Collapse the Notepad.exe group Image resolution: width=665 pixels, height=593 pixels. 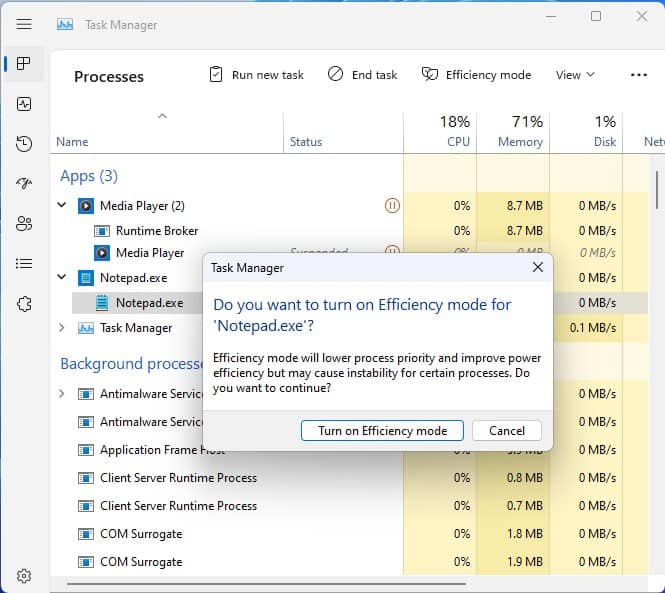coord(61,277)
